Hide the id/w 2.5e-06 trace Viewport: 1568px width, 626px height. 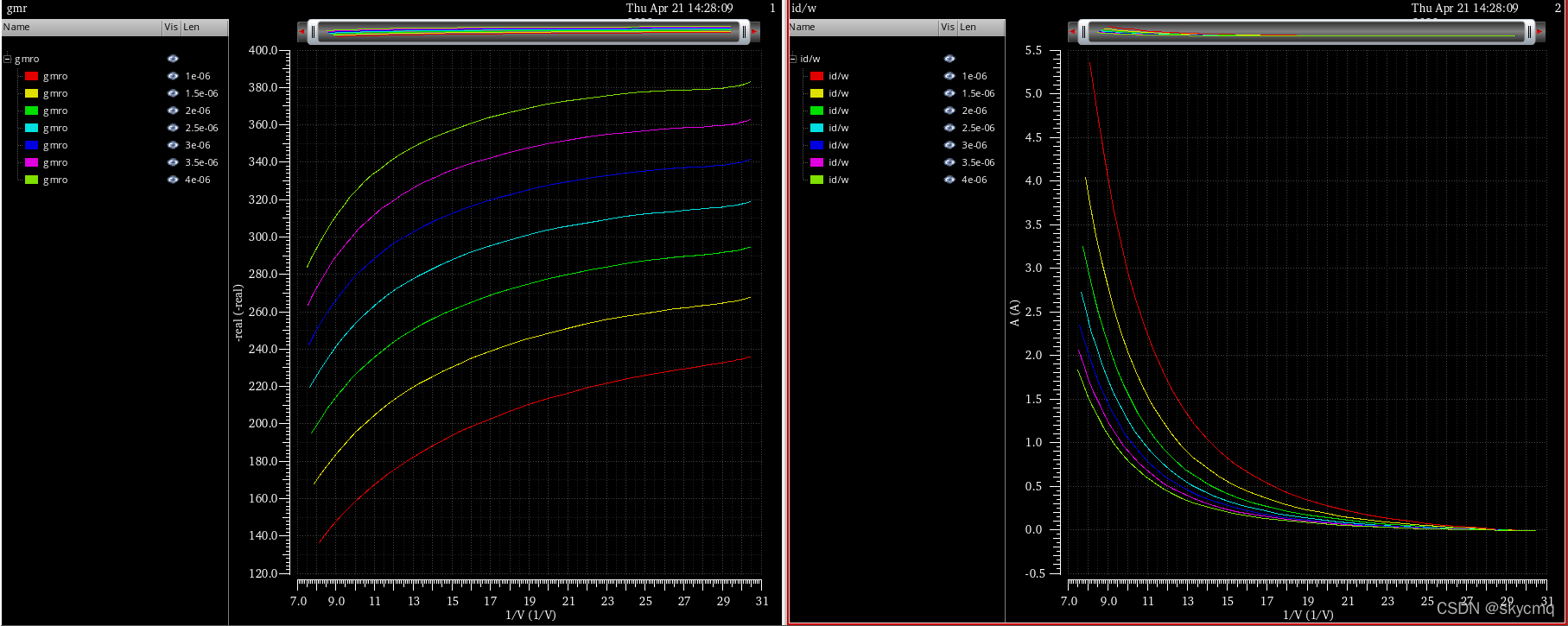[949, 128]
